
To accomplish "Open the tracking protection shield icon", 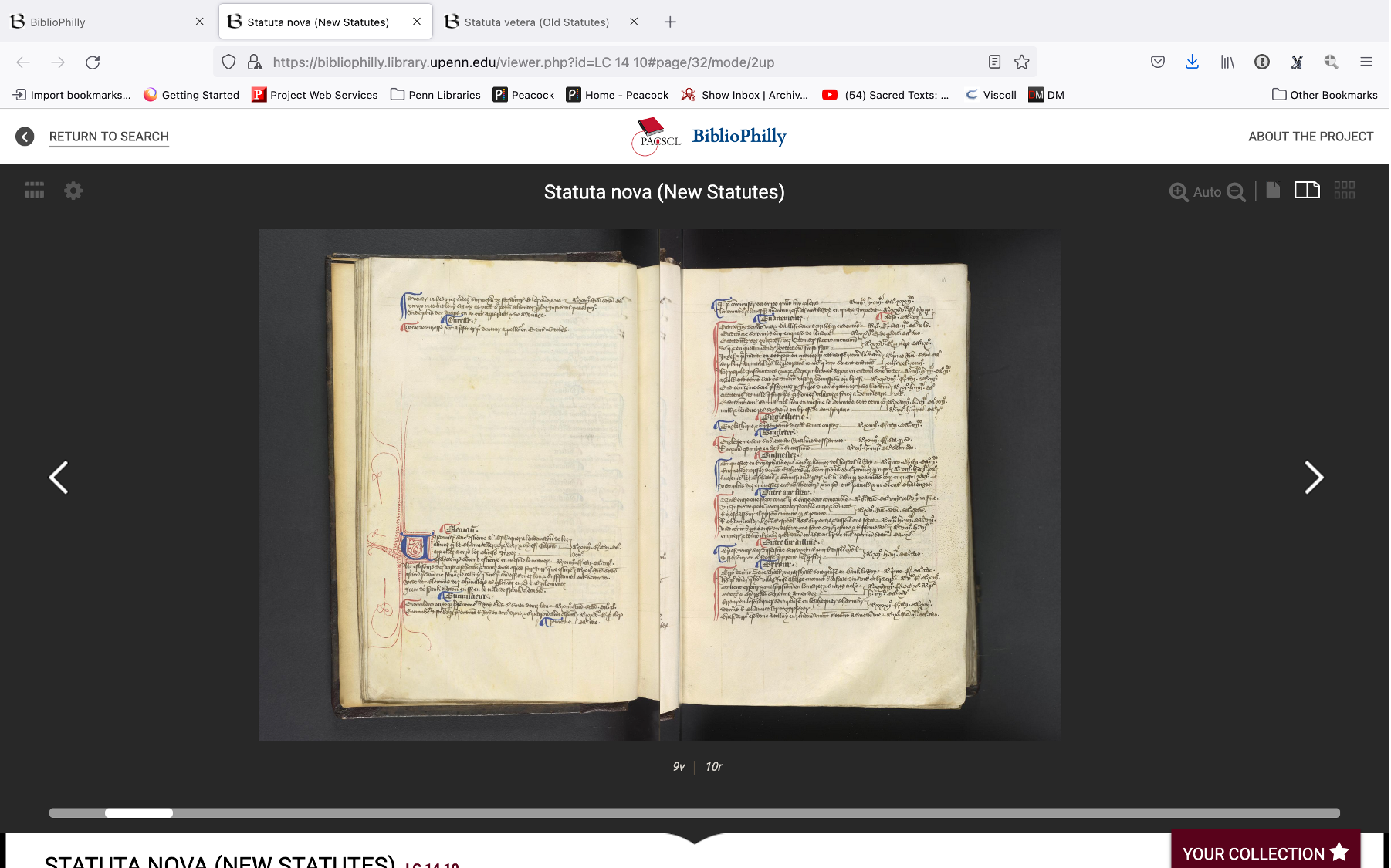I will [x=228, y=62].
